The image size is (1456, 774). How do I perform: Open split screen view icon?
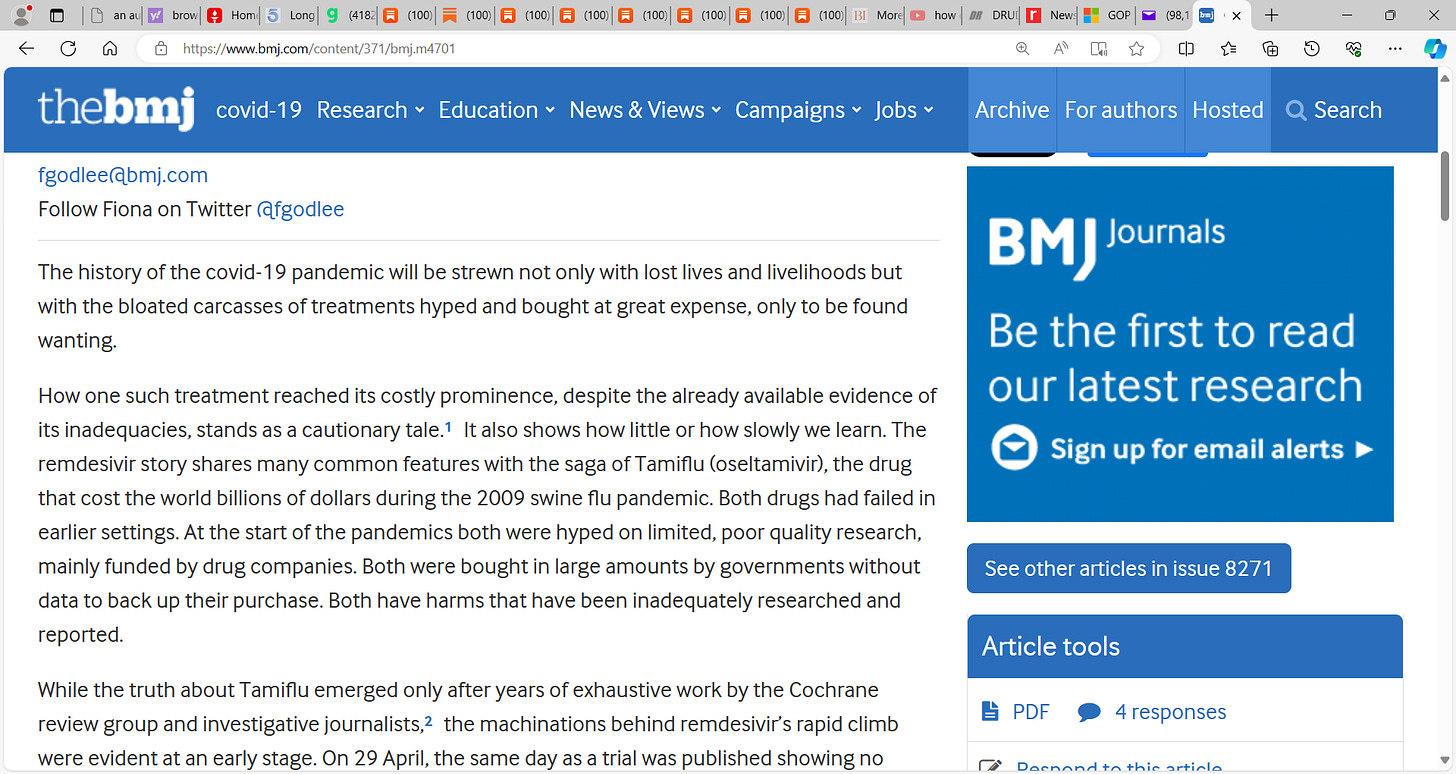pyautogui.click(x=1186, y=48)
